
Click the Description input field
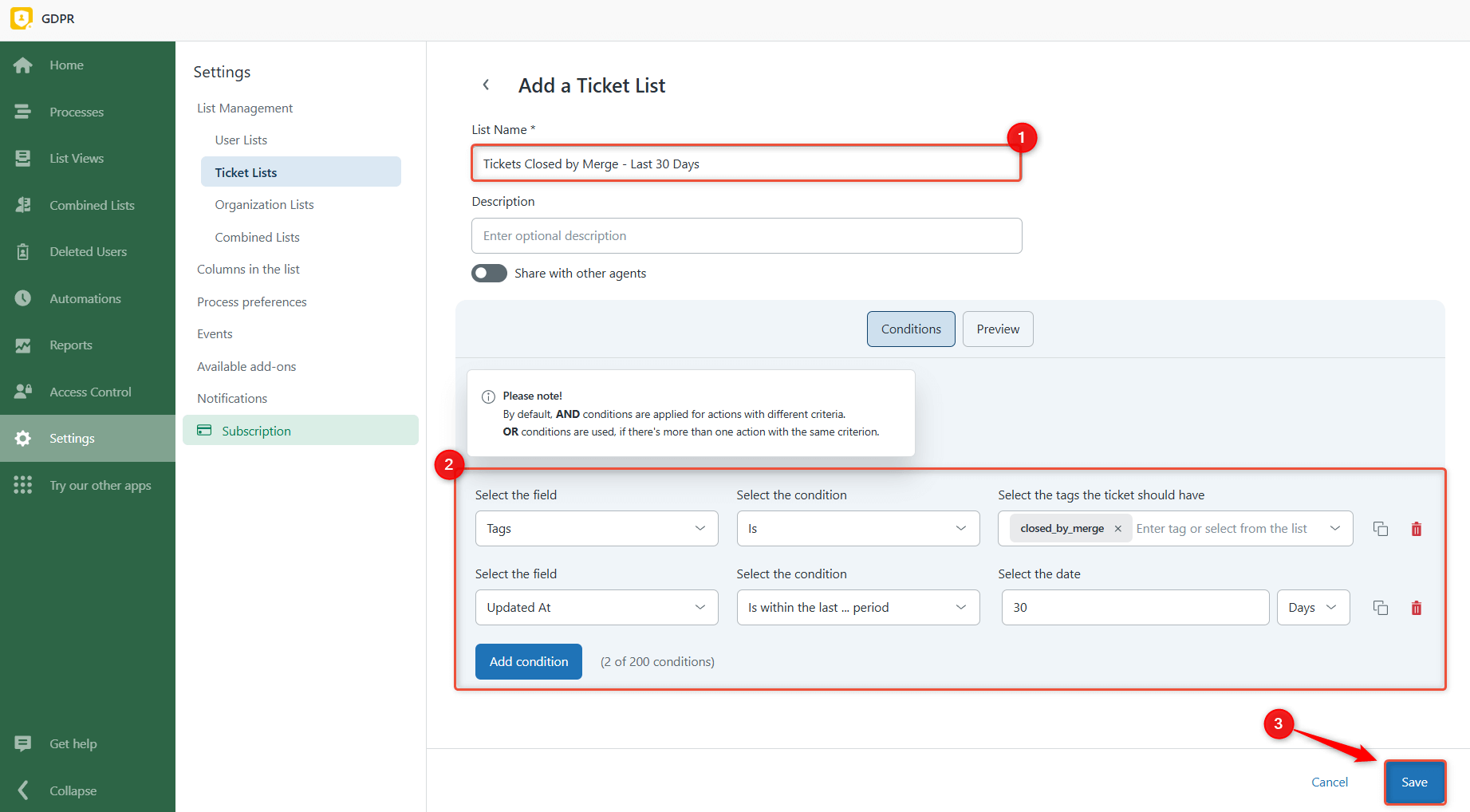click(746, 236)
